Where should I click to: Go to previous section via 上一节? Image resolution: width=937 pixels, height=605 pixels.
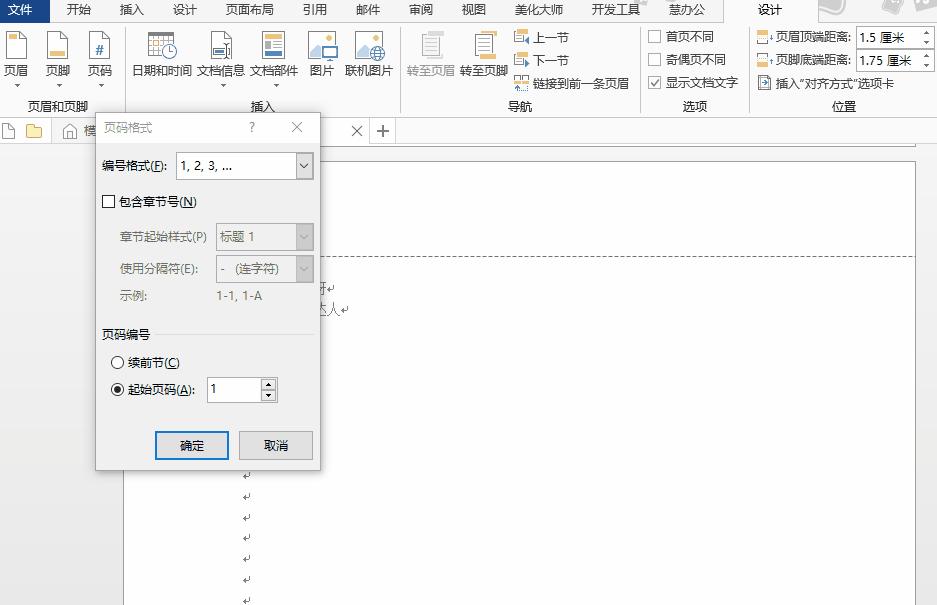tap(545, 38)
